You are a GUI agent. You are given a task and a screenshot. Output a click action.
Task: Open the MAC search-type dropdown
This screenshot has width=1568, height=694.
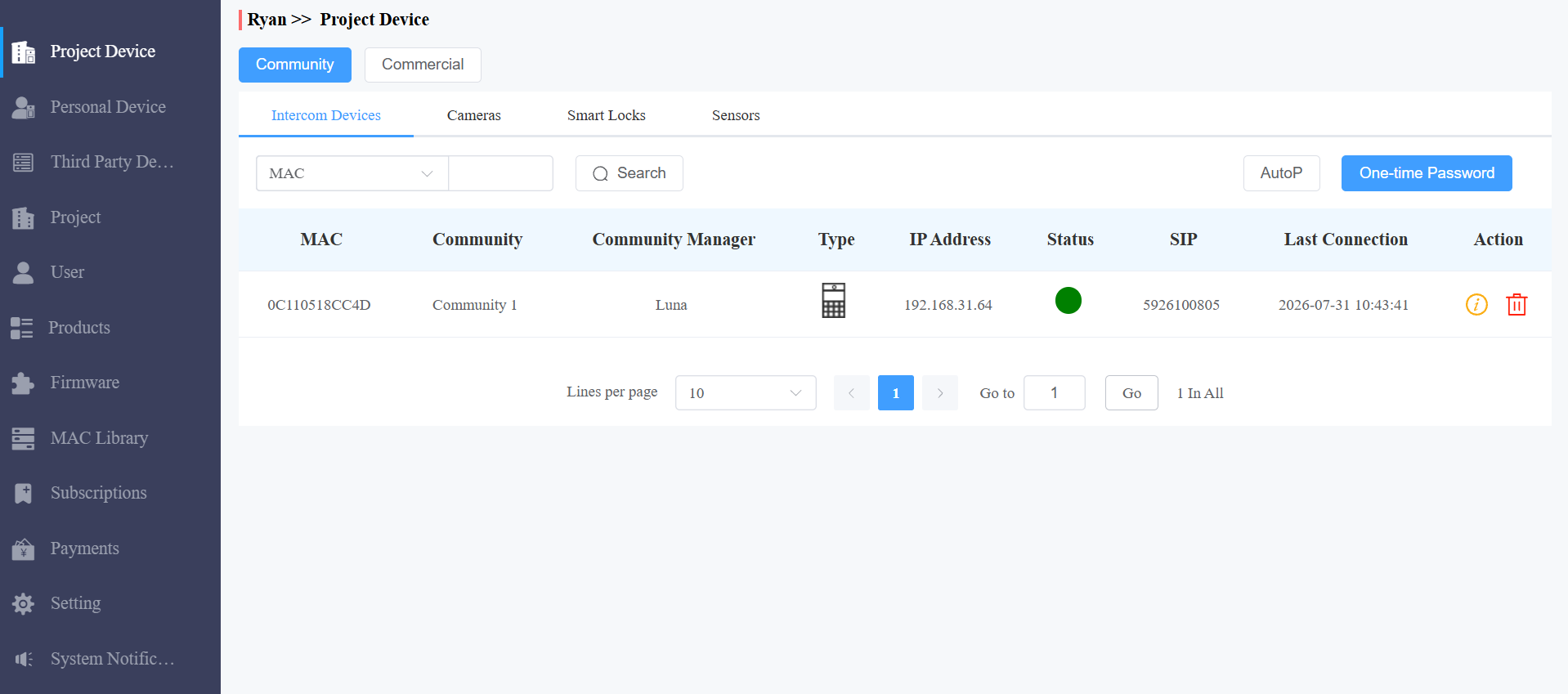click(352, 173)
